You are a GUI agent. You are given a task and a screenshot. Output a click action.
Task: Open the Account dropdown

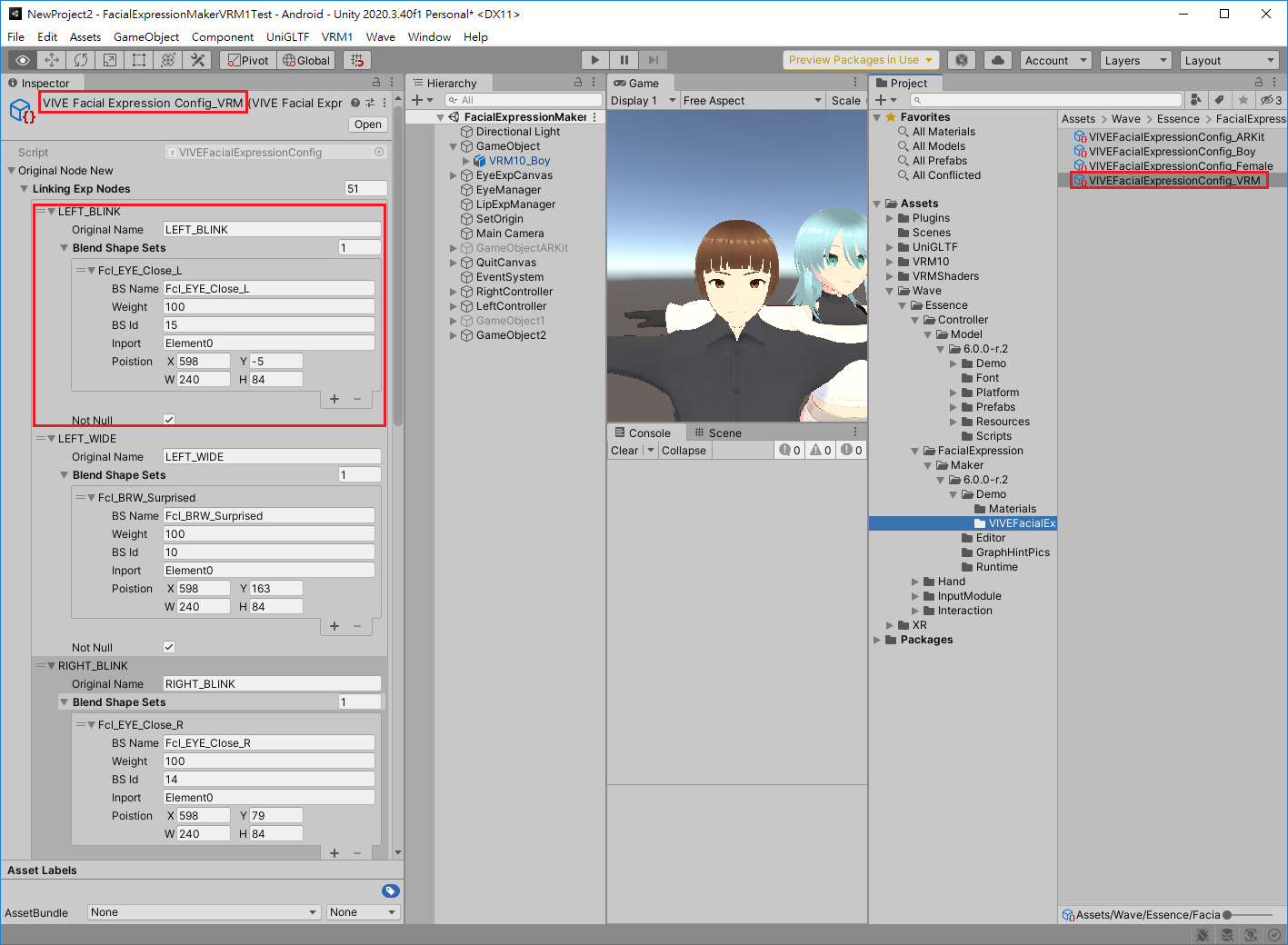click(1055, 60)
